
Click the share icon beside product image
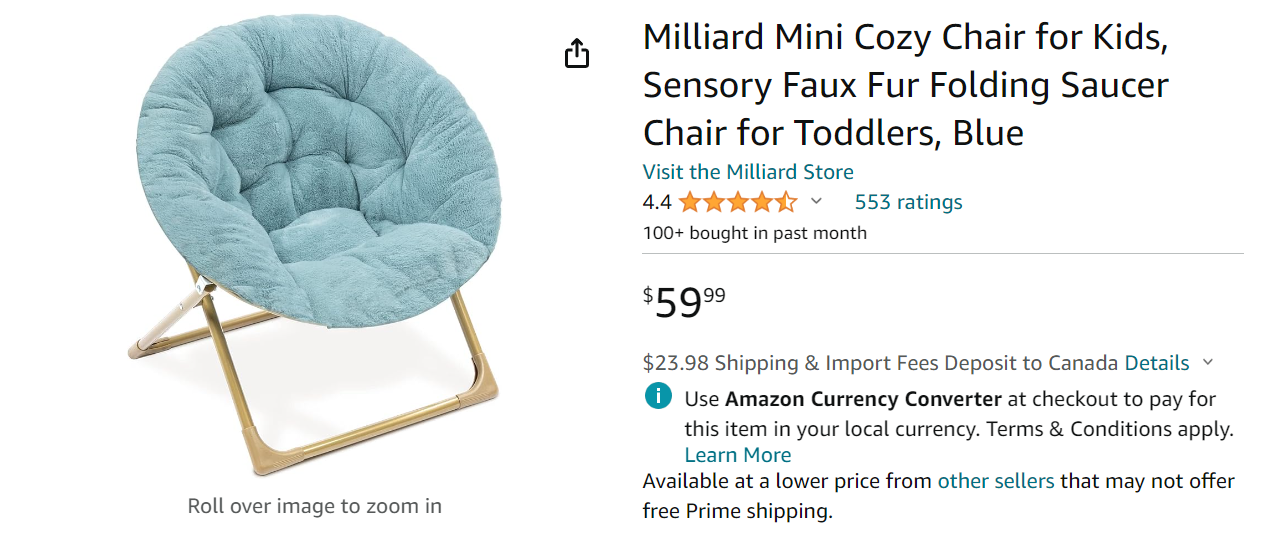[577, 53]
